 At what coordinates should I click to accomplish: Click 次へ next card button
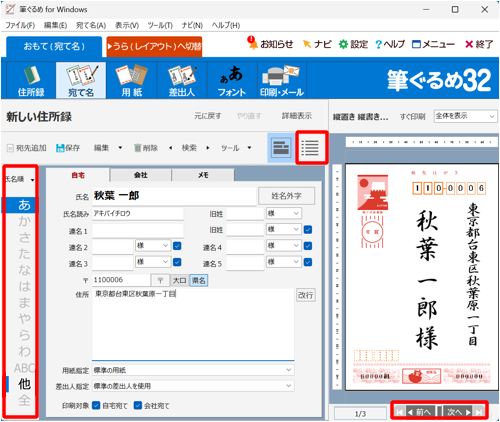tap(459, 412)
